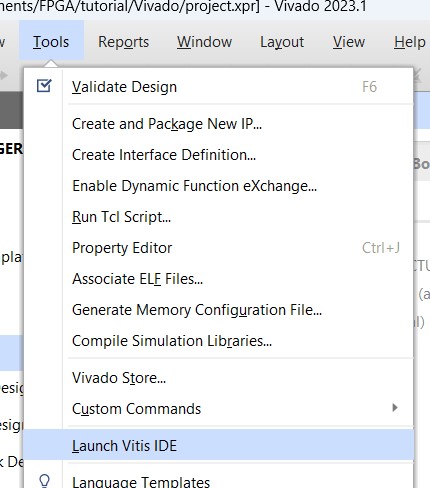Viewport: 430px width, 488px height.
Task: Choose Associate ELF Files option
Action: 219,279
